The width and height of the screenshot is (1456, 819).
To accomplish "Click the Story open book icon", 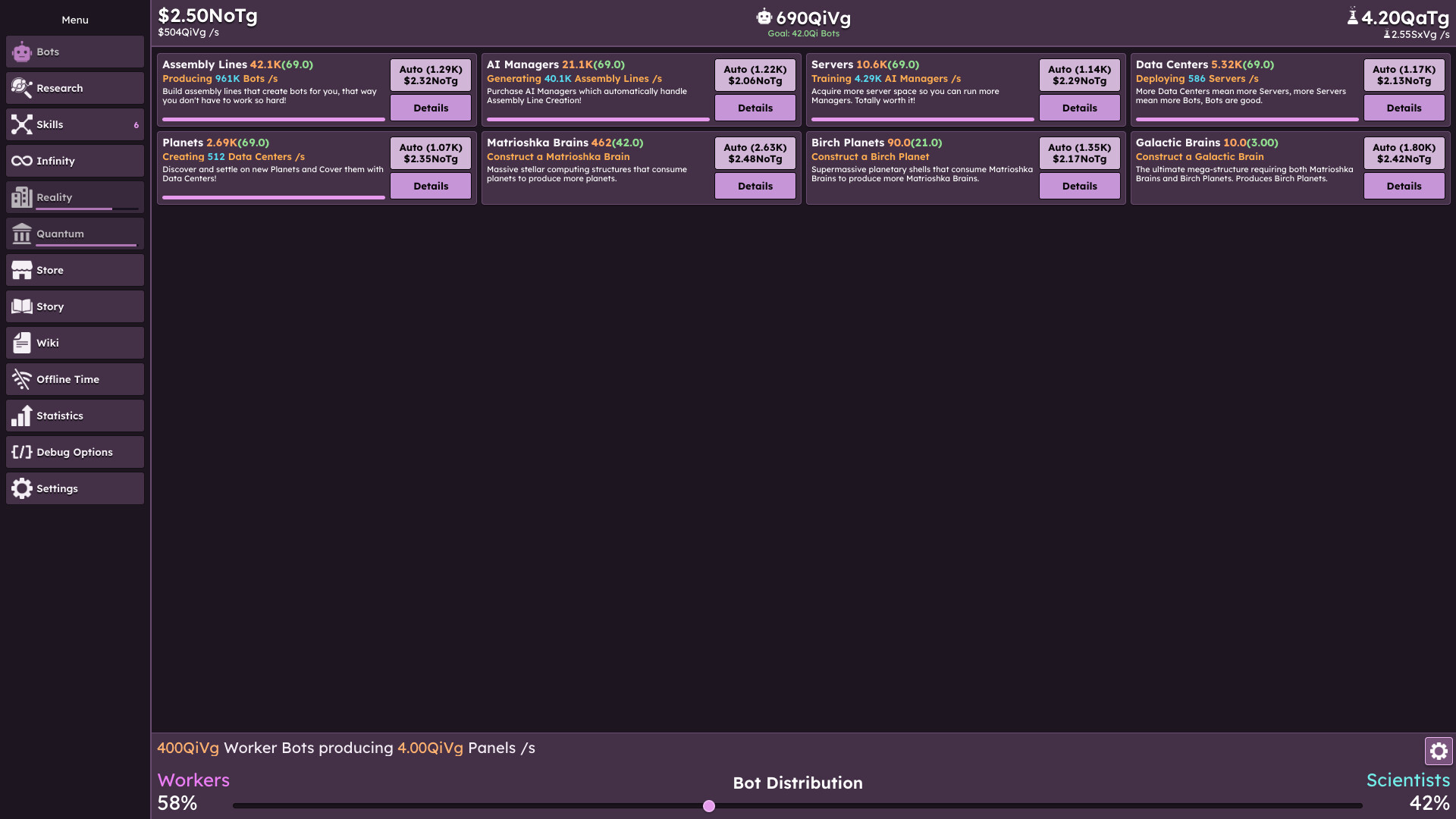I will pyautogui.click(x=22, y=306).
